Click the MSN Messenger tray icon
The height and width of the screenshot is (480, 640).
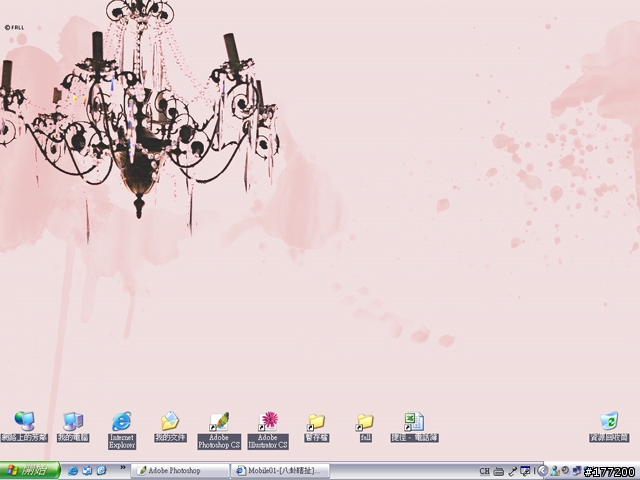pos(555,471)
